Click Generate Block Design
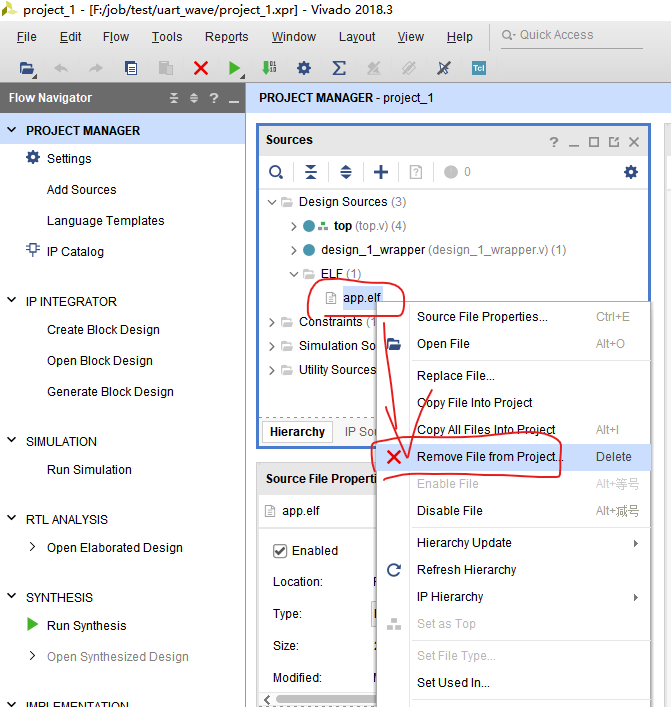This screenshot has width=671, height=707. click(x=110, y=391)
